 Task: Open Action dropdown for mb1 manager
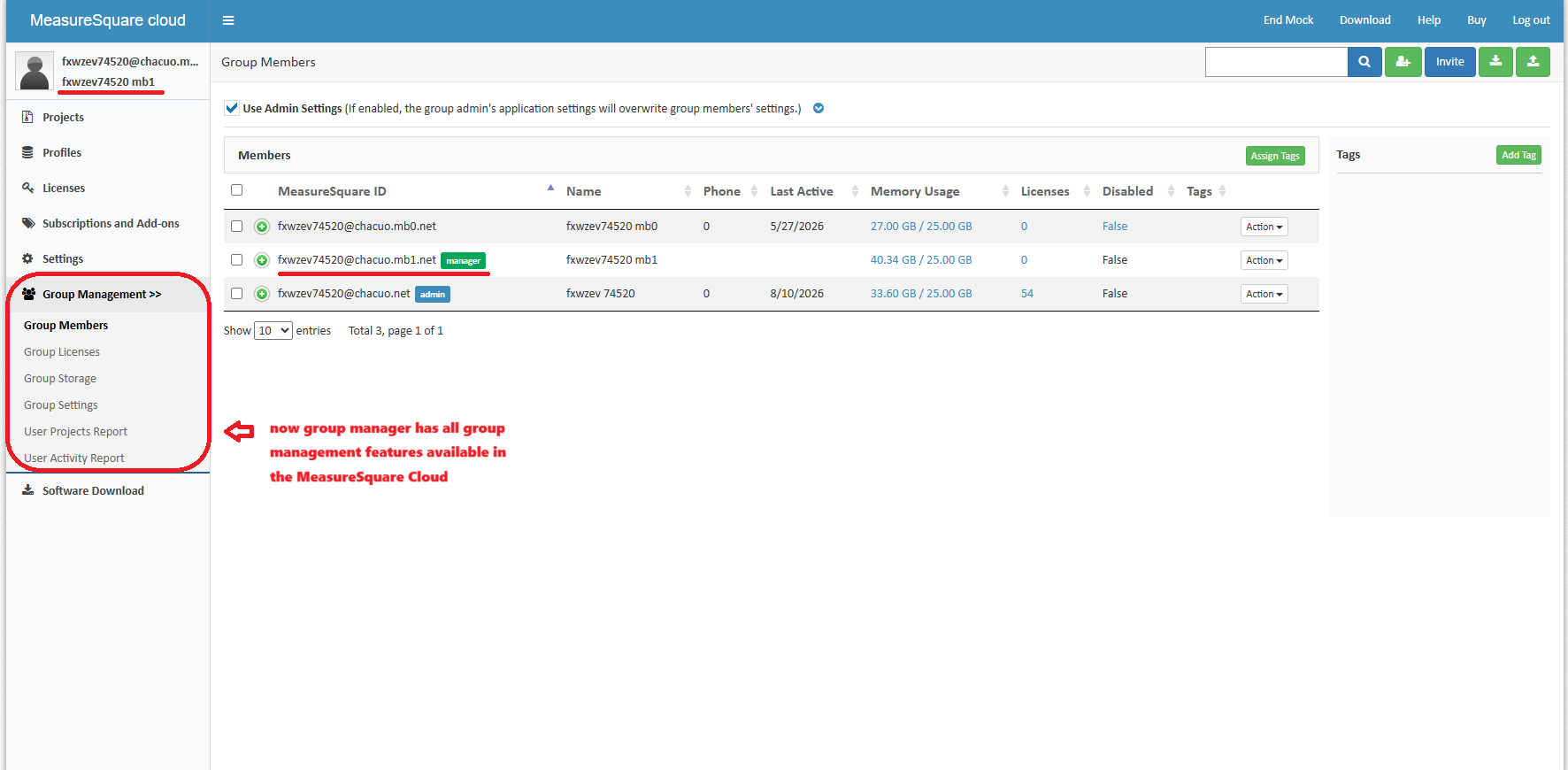[x=1264, y=260]
